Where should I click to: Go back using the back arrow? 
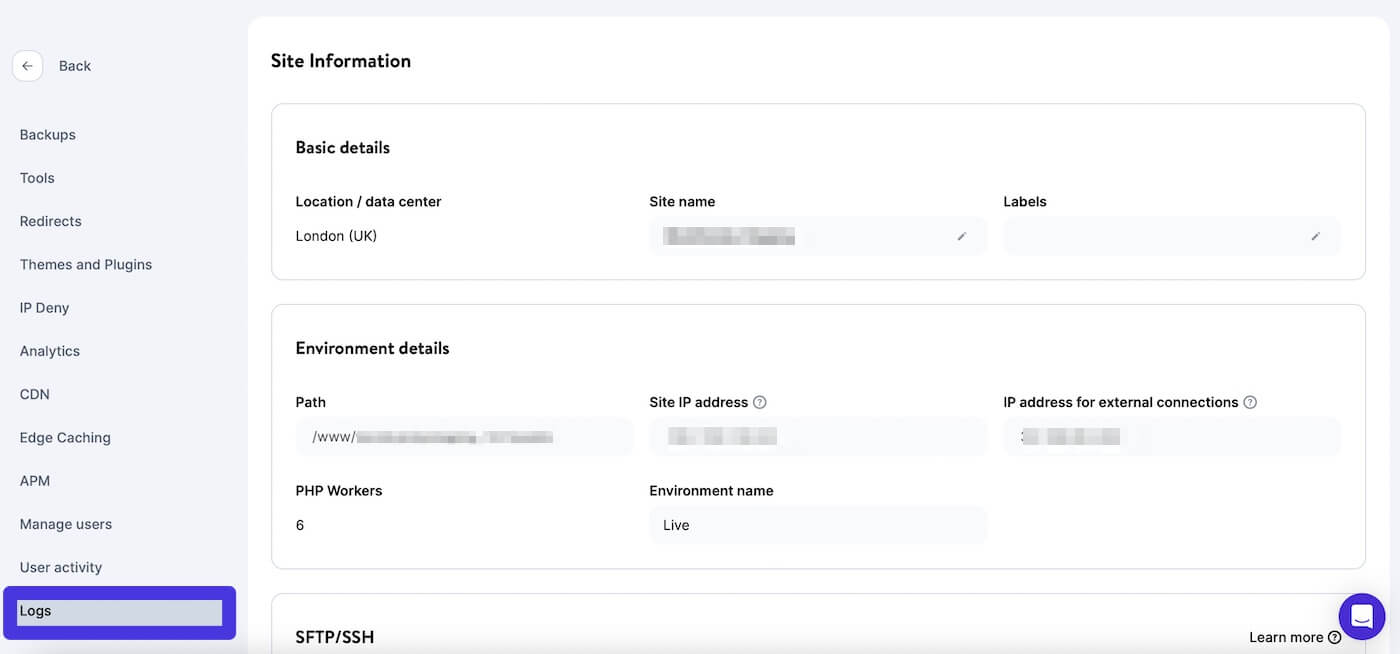[27, 65]
